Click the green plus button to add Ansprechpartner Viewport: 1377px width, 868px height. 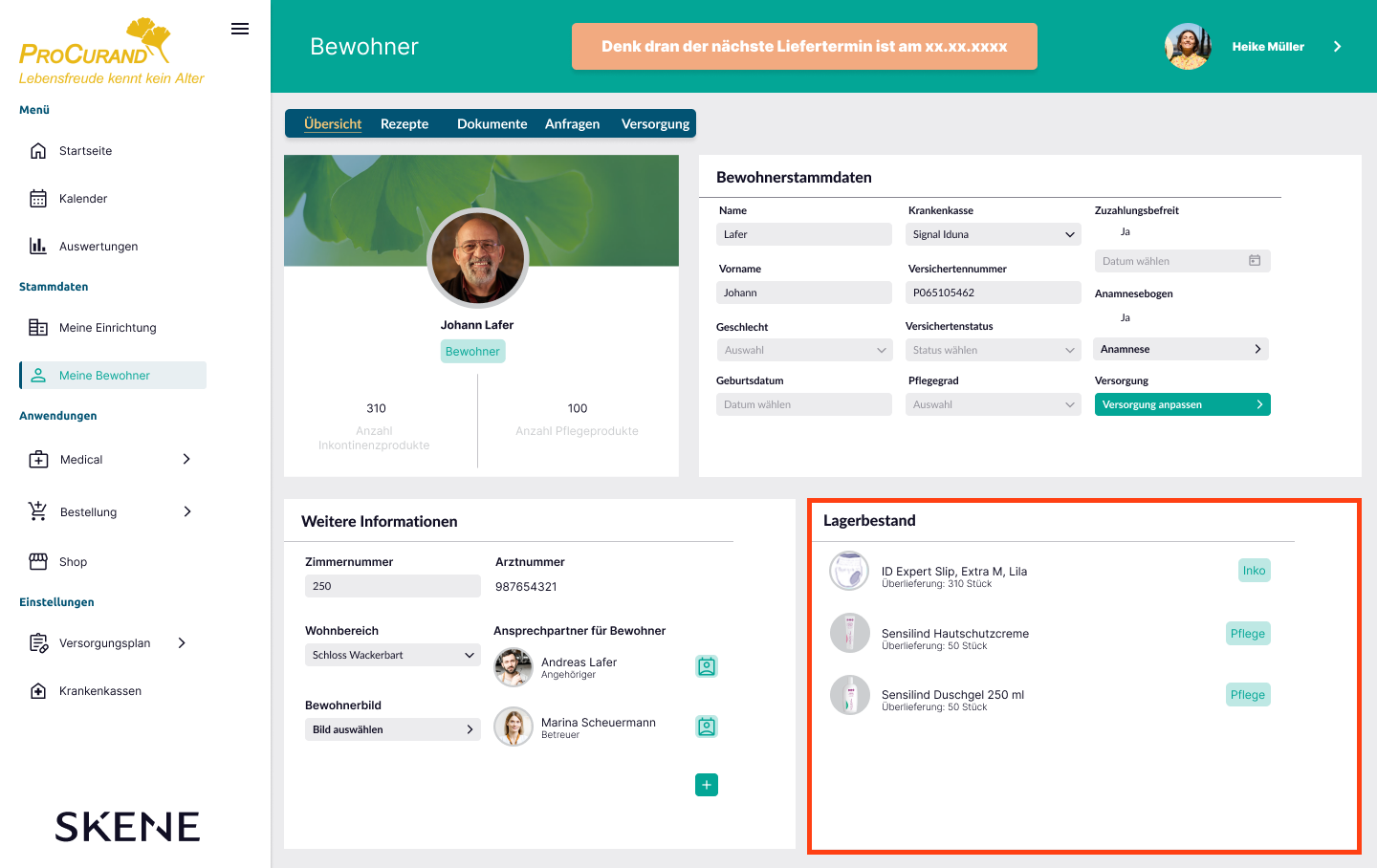click(707, 785)
